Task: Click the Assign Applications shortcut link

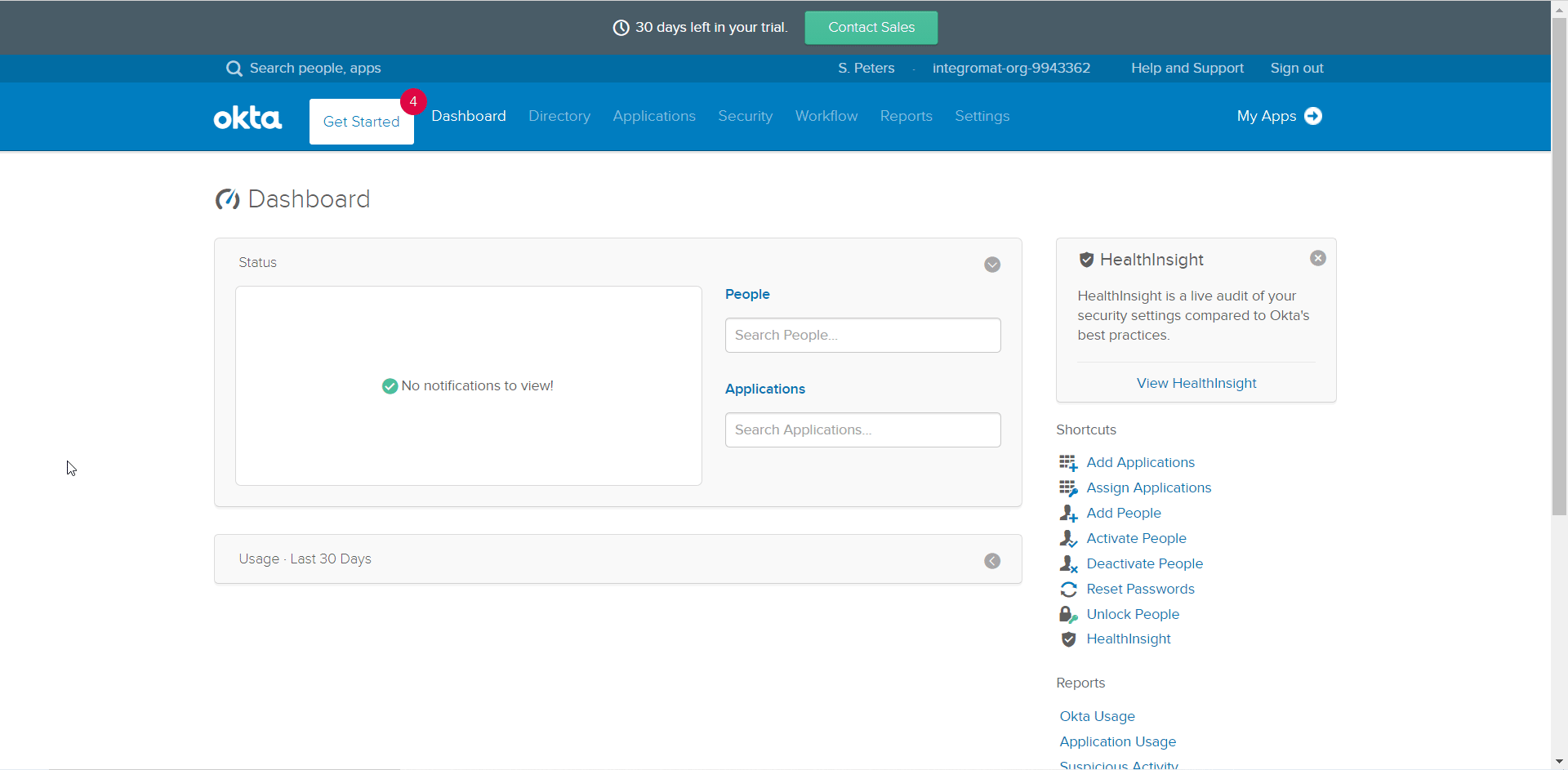Action: 1149,487
